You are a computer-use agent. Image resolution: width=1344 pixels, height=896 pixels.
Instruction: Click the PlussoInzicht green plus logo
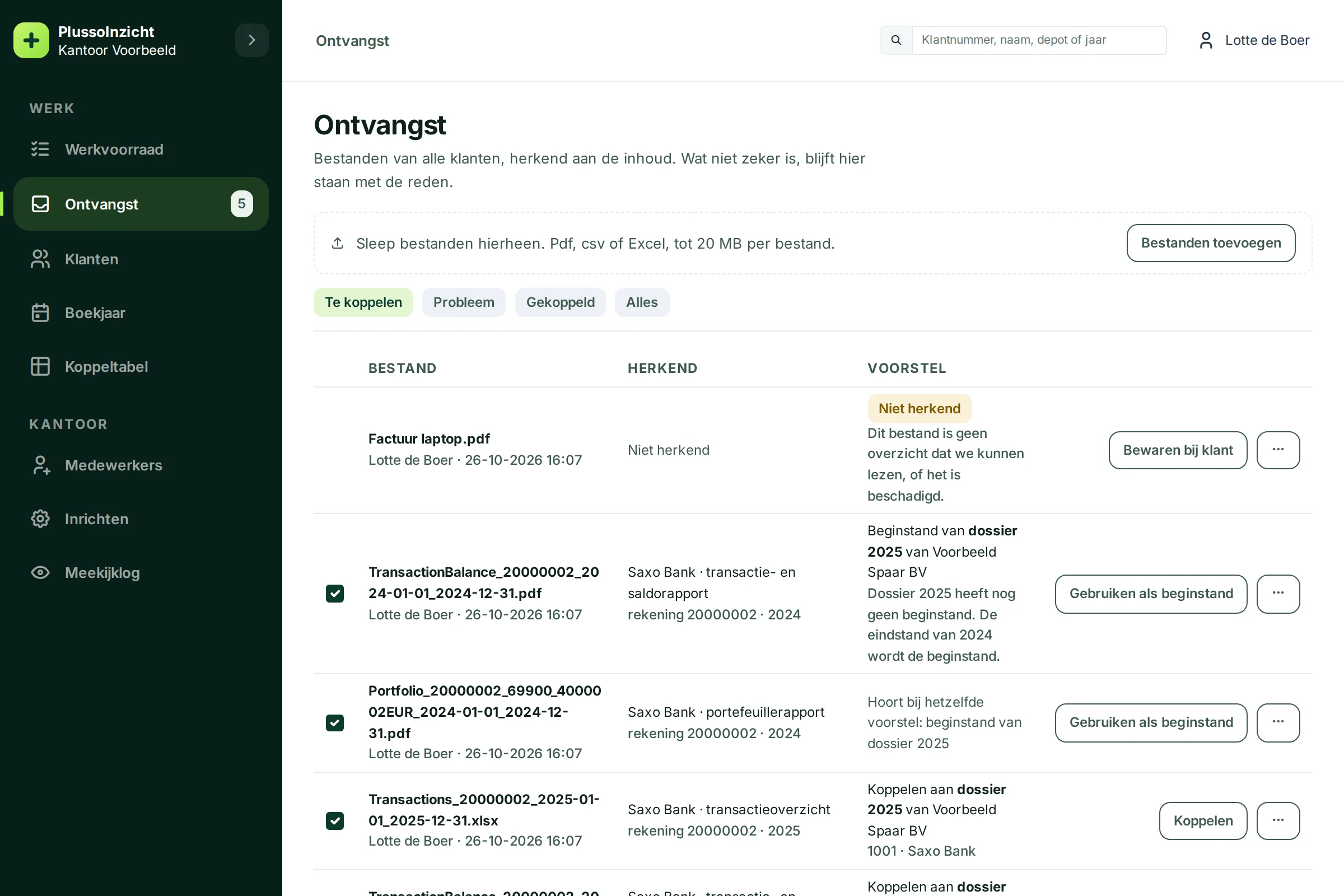[31, 40]
